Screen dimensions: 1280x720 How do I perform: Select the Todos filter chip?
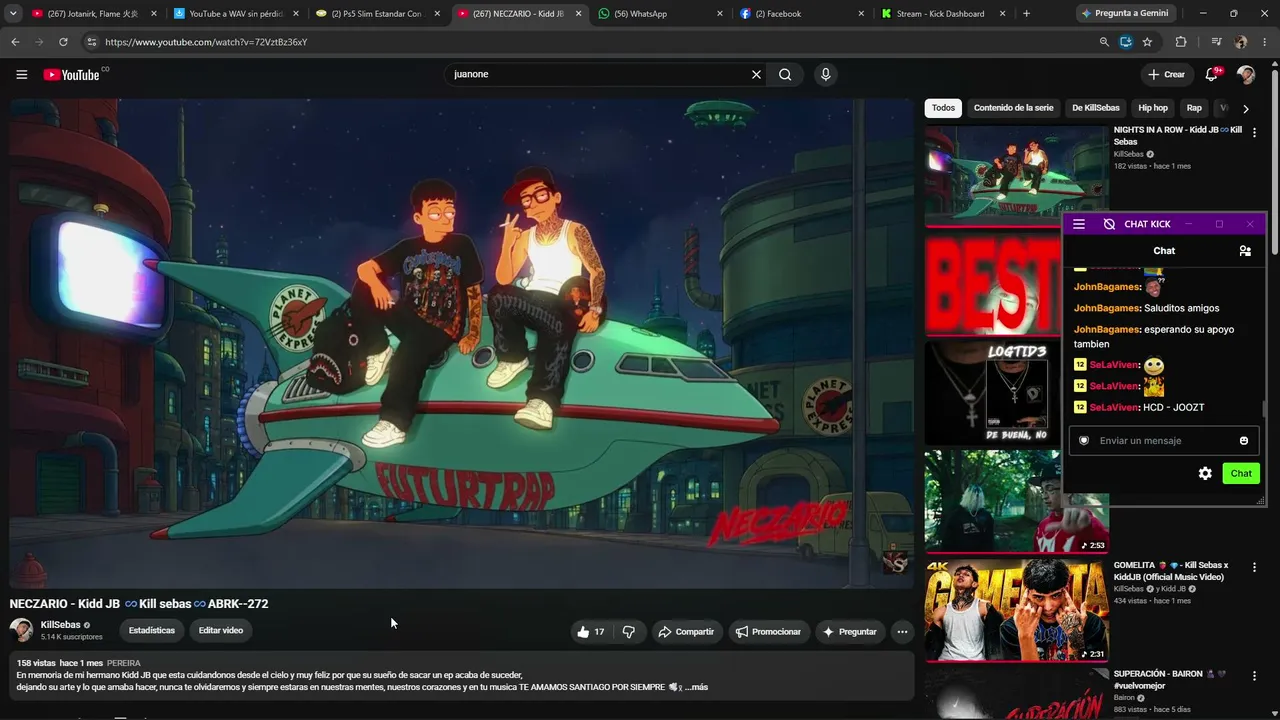pos(943,108)
